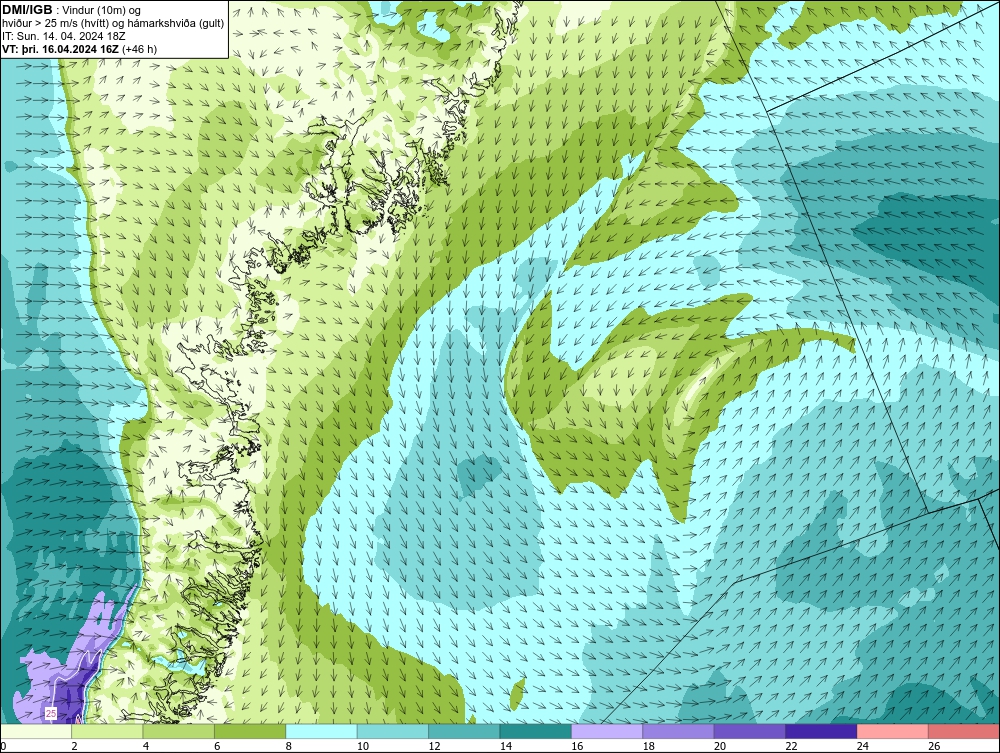Click the 20–22 m/s violet legend swatch

pos(750,731)
